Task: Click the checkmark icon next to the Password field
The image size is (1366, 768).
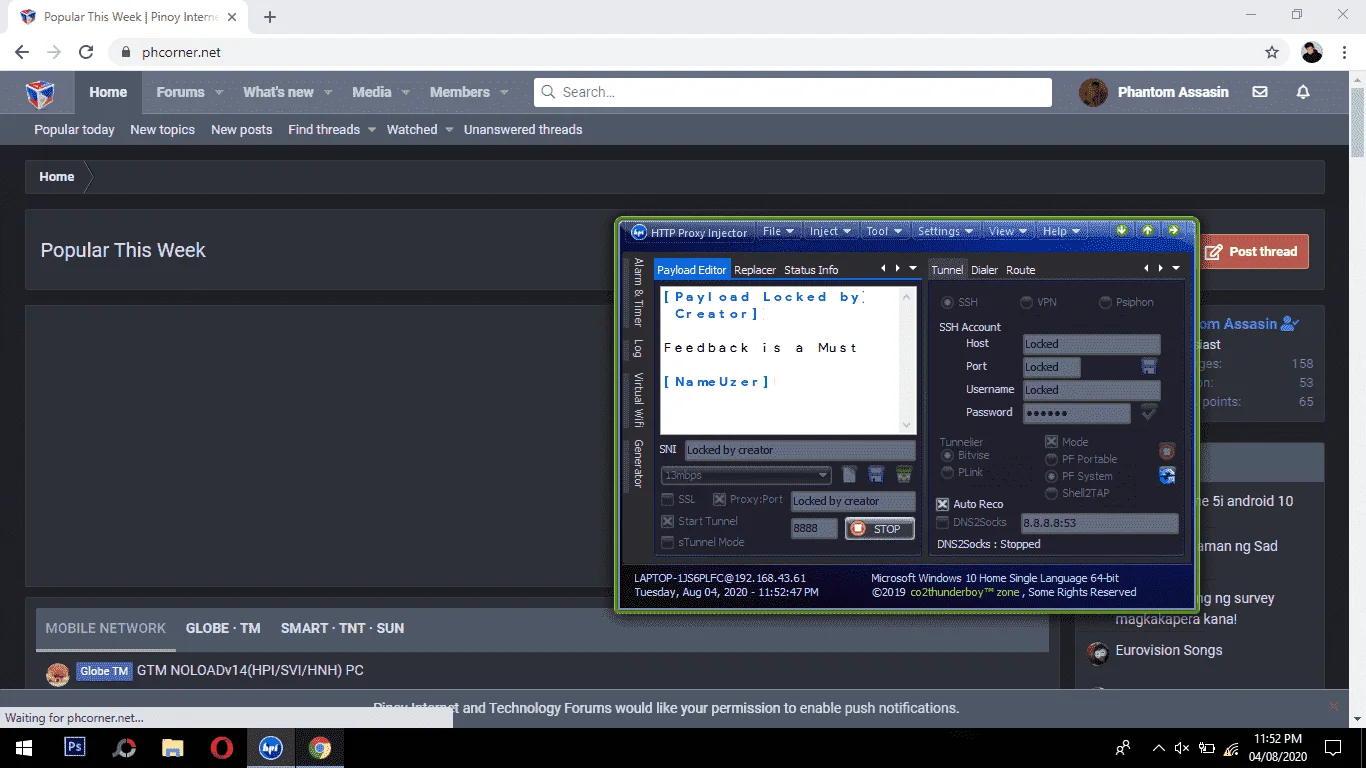Action: click(1149, 412)
